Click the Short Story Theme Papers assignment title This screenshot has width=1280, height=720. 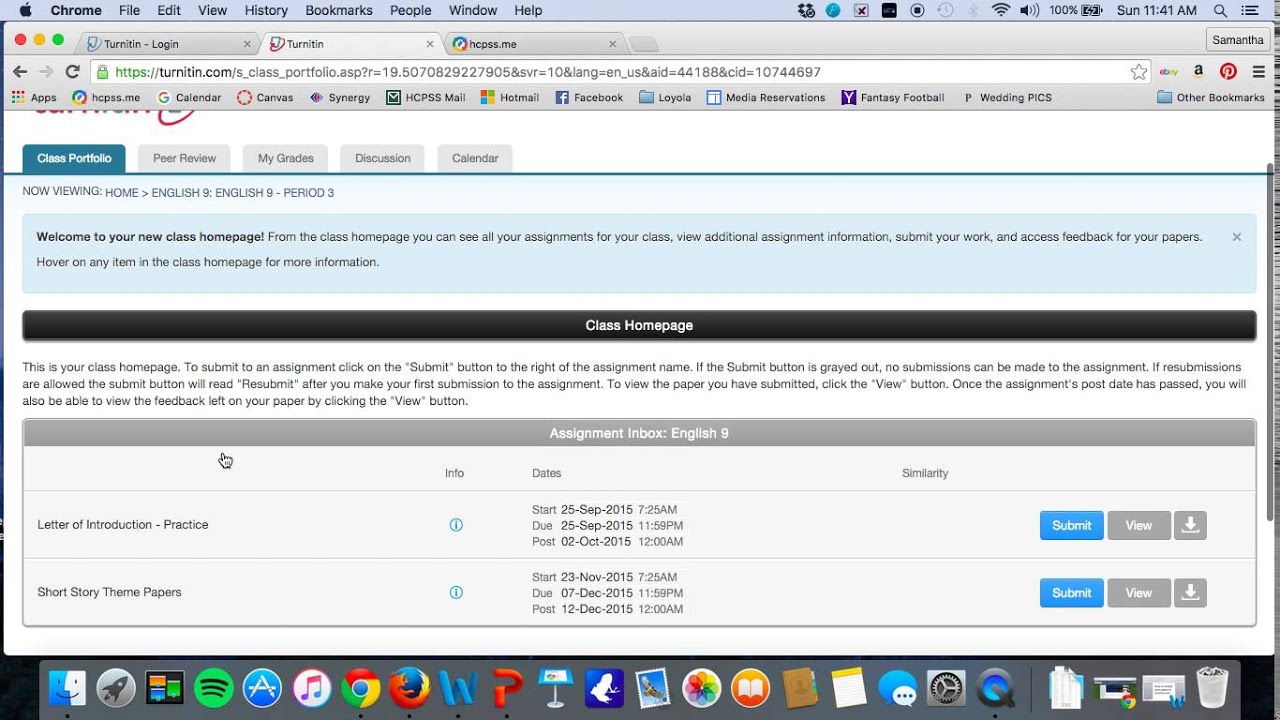(109, 592)
